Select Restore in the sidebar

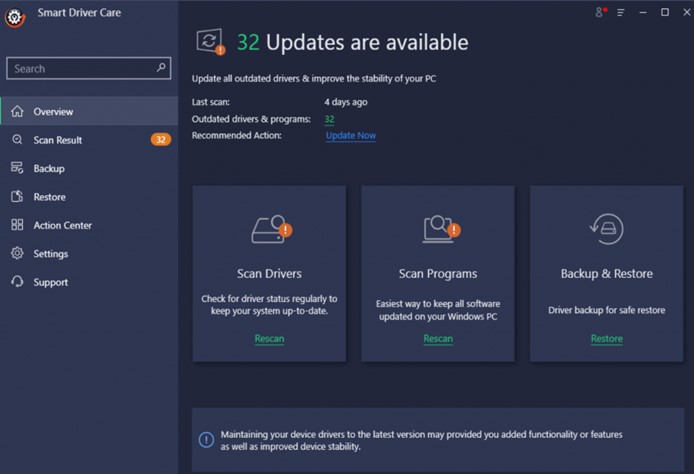[89, 197]
